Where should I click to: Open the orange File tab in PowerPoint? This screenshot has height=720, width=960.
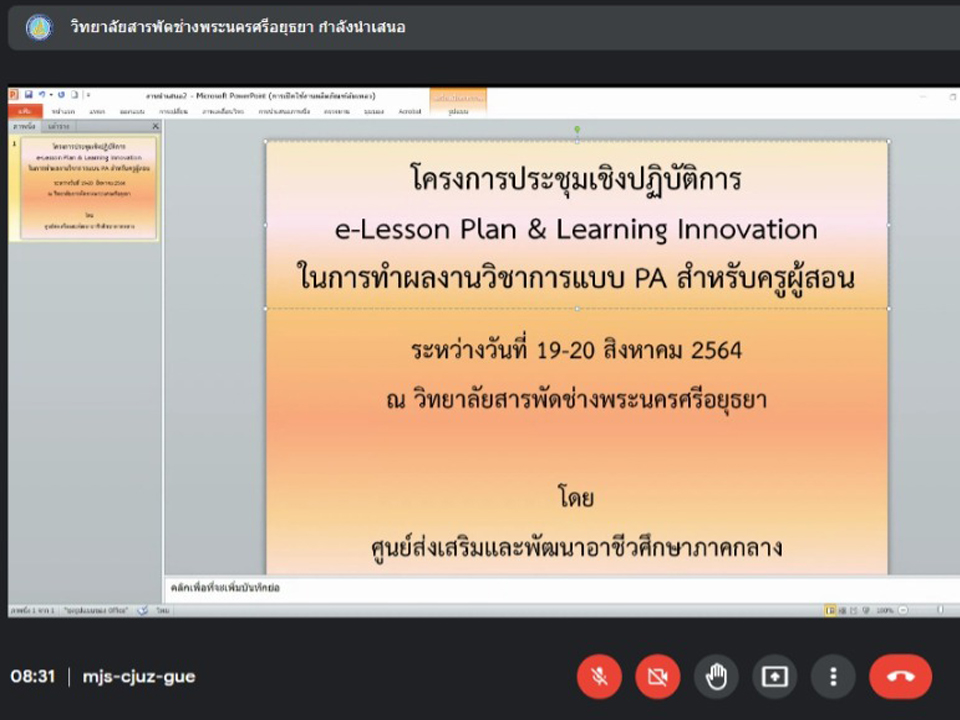[x=24, y=111]
